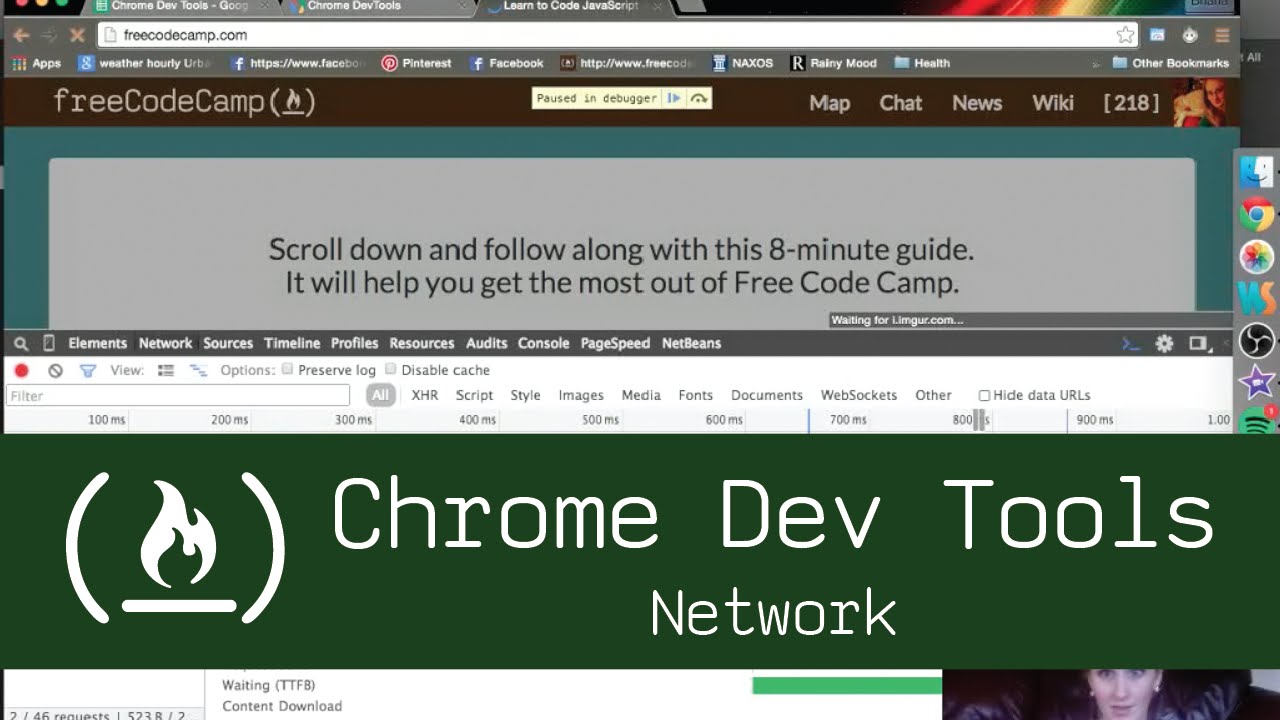Image resolution: width=1280 pixels, height=720 pixels.
Task: Bookmark the page with the star icon
Action: [1125, 35]
